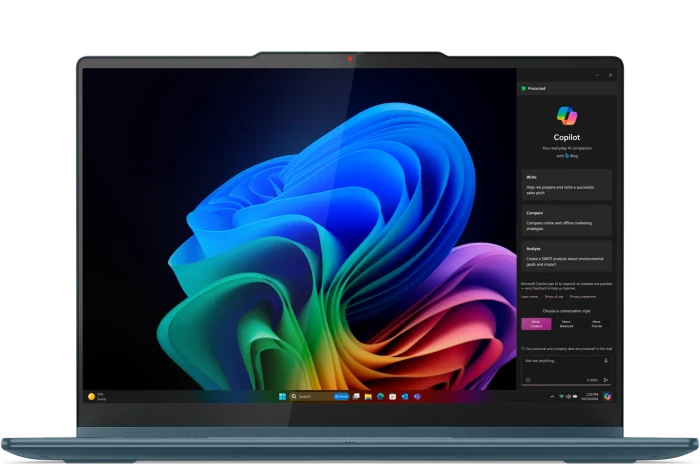Open the taskbar clock and date
The image size is (700, 464).
coord(590,397)
